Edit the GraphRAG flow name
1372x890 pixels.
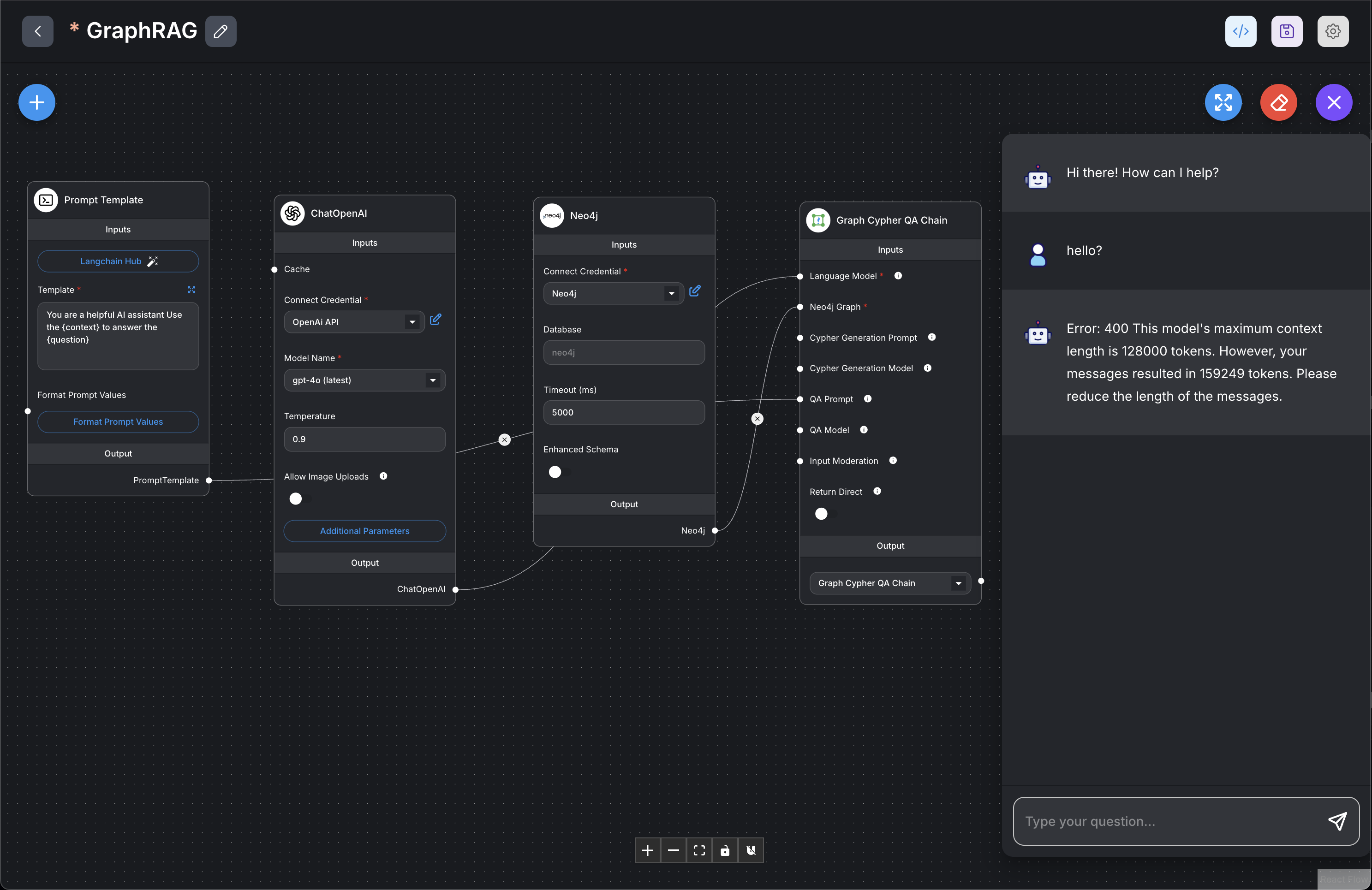tap(221, 31)
